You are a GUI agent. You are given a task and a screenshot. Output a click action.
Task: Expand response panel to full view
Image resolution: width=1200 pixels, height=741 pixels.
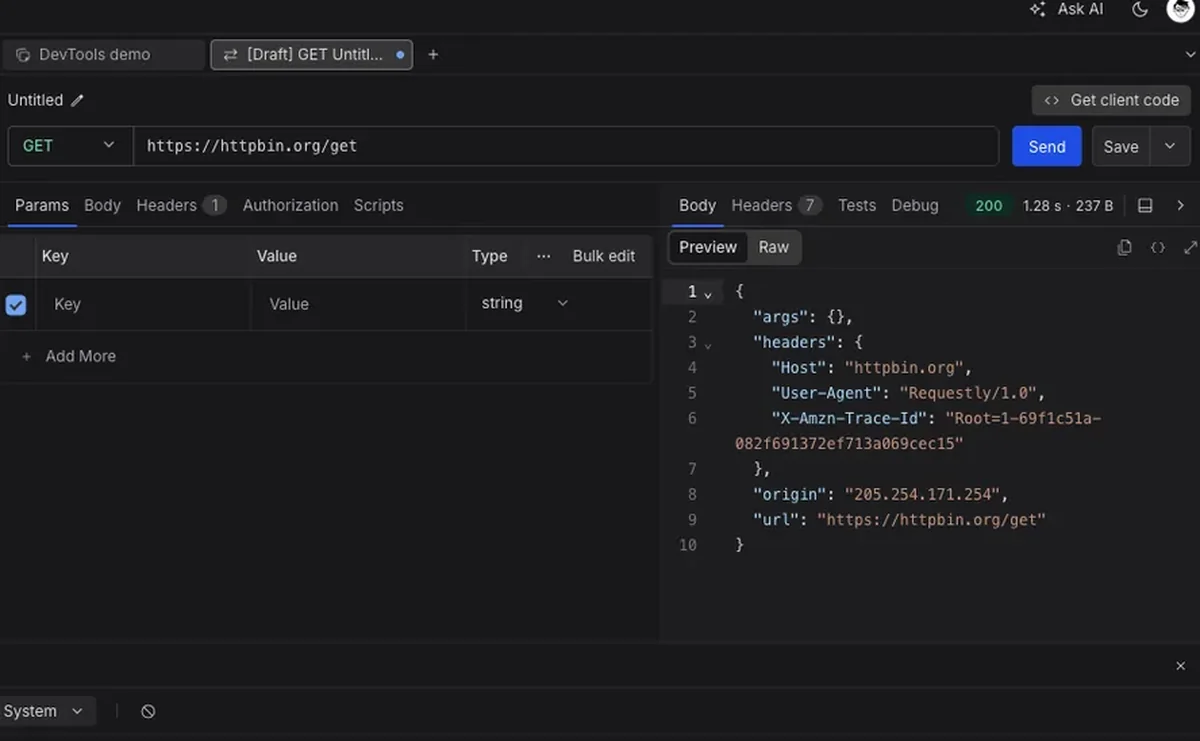click(x=1190, y=247)
